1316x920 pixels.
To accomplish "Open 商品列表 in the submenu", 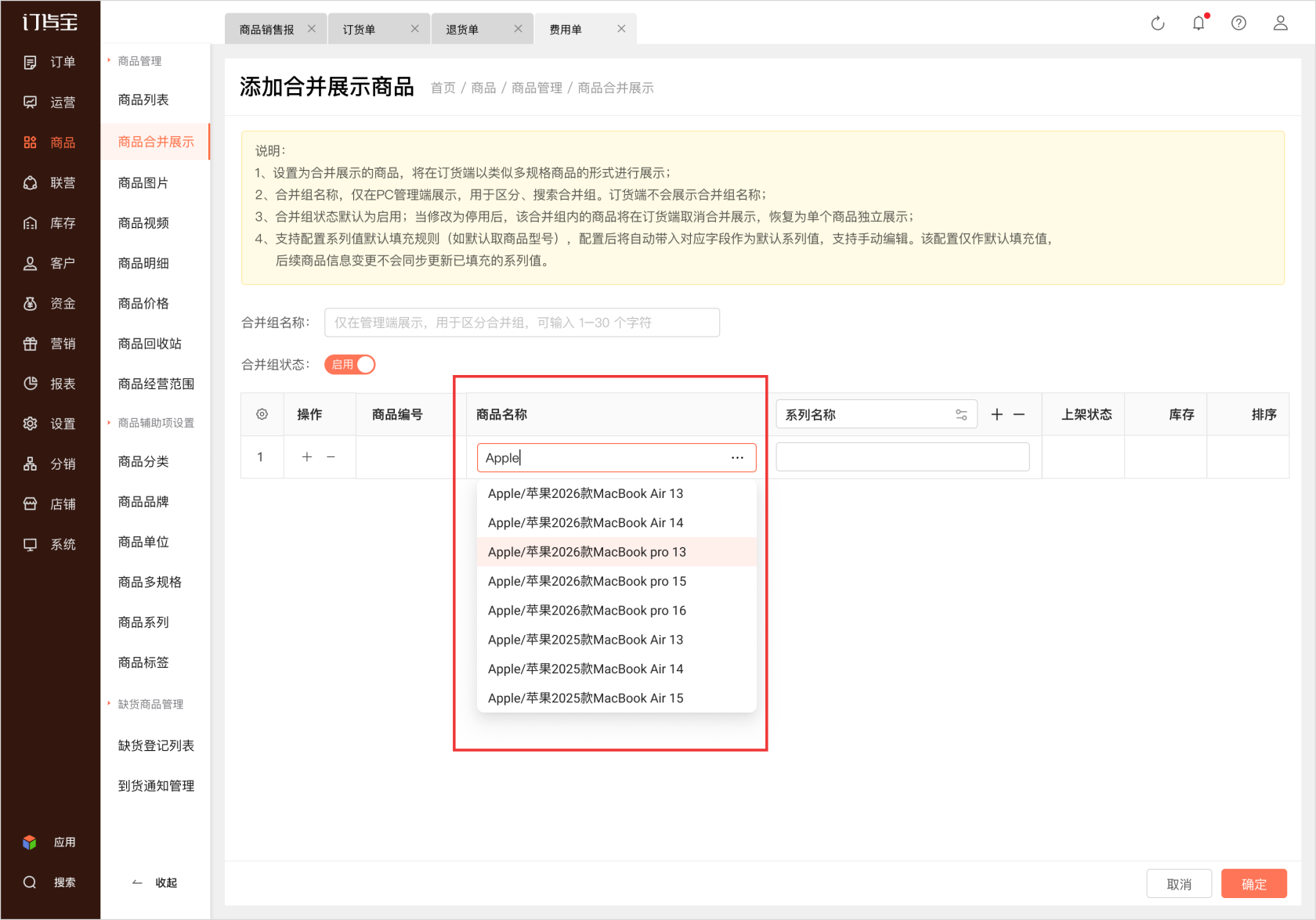I will point(144,99).
